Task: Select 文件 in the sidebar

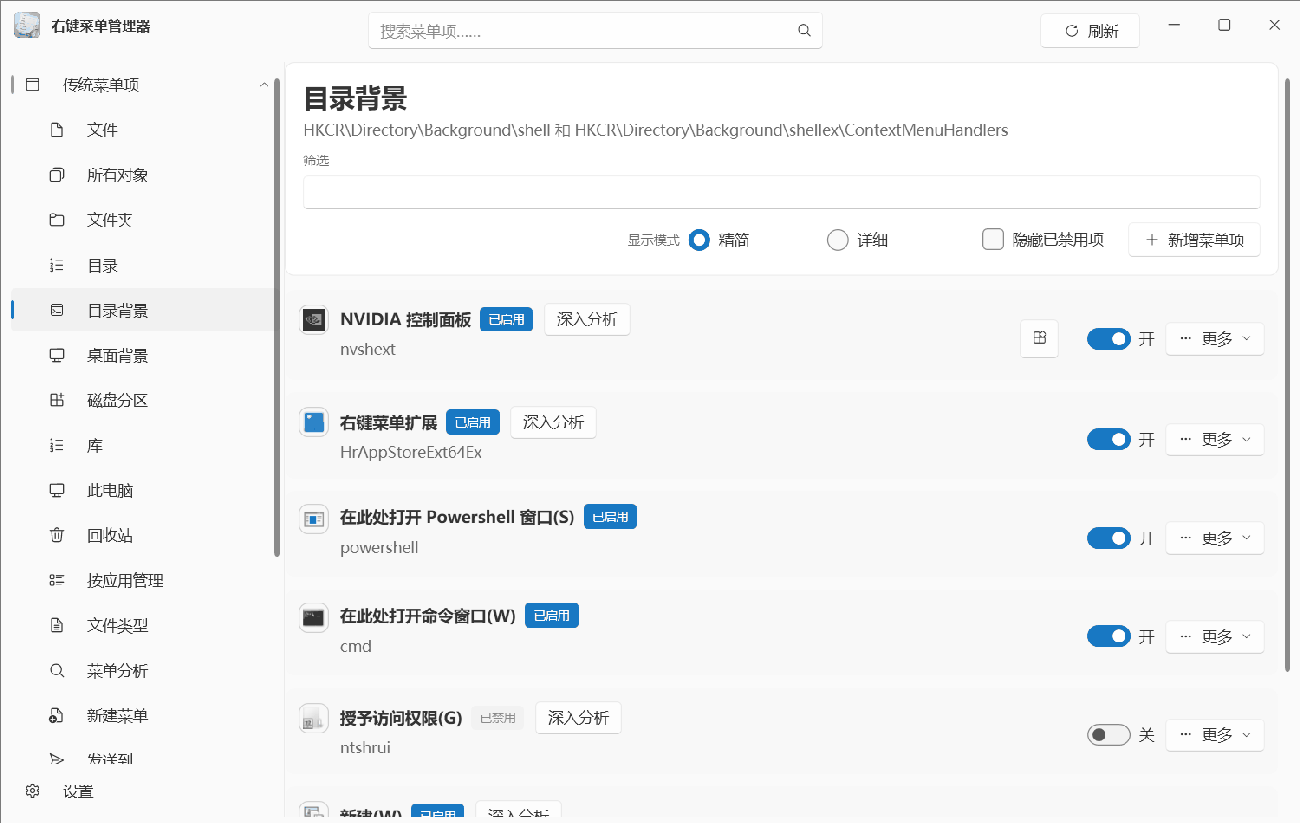Action: [143, 130]
